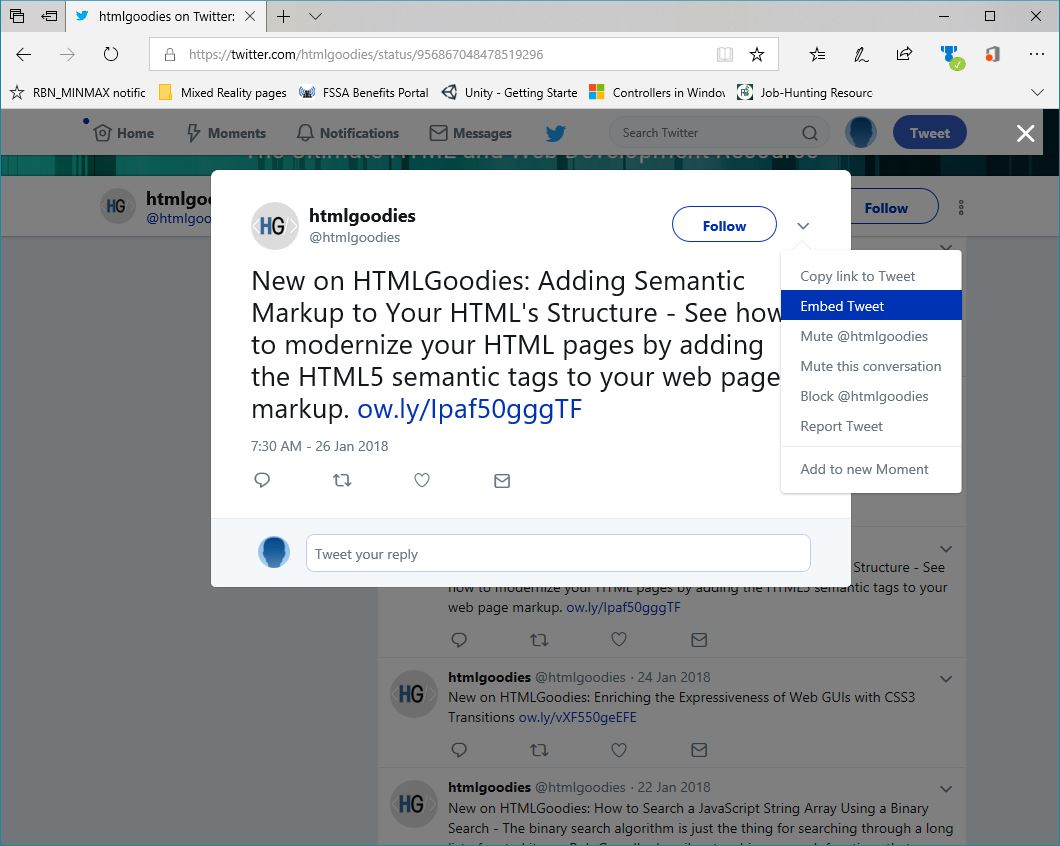The width and height of the screenshot is (1060, 846).
Task: Select Embed Tweet from the menu
Action: click(x=842, y=306)
